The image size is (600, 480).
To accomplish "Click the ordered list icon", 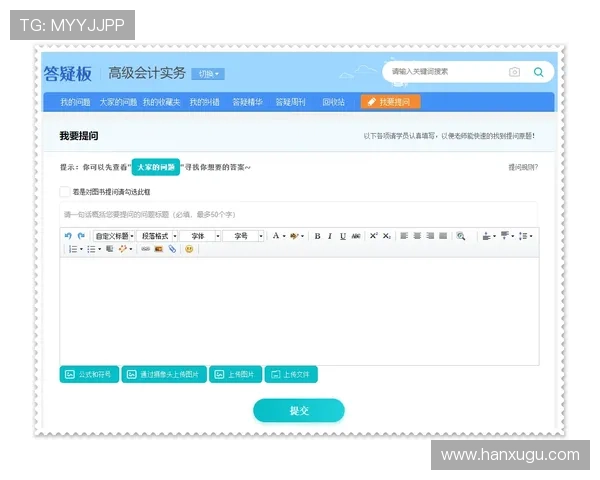I will pyautogui.click(x=73, y=249).
